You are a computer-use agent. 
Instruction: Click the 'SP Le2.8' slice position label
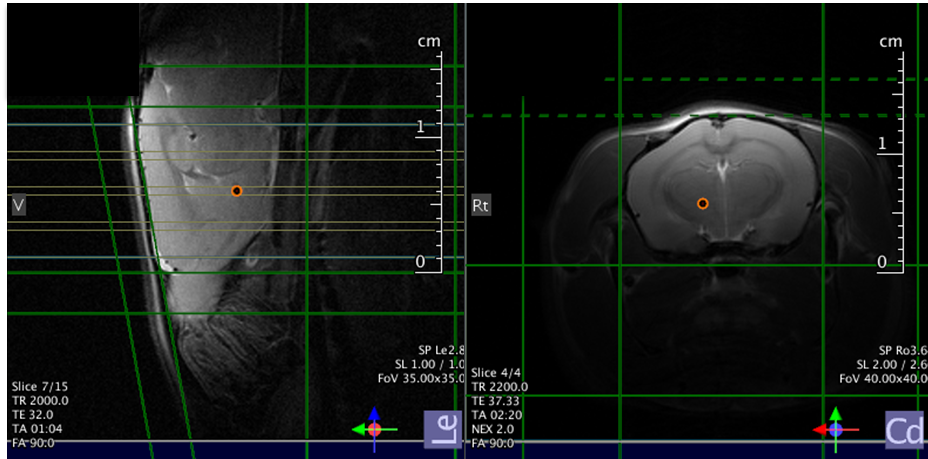pos(441,350)
